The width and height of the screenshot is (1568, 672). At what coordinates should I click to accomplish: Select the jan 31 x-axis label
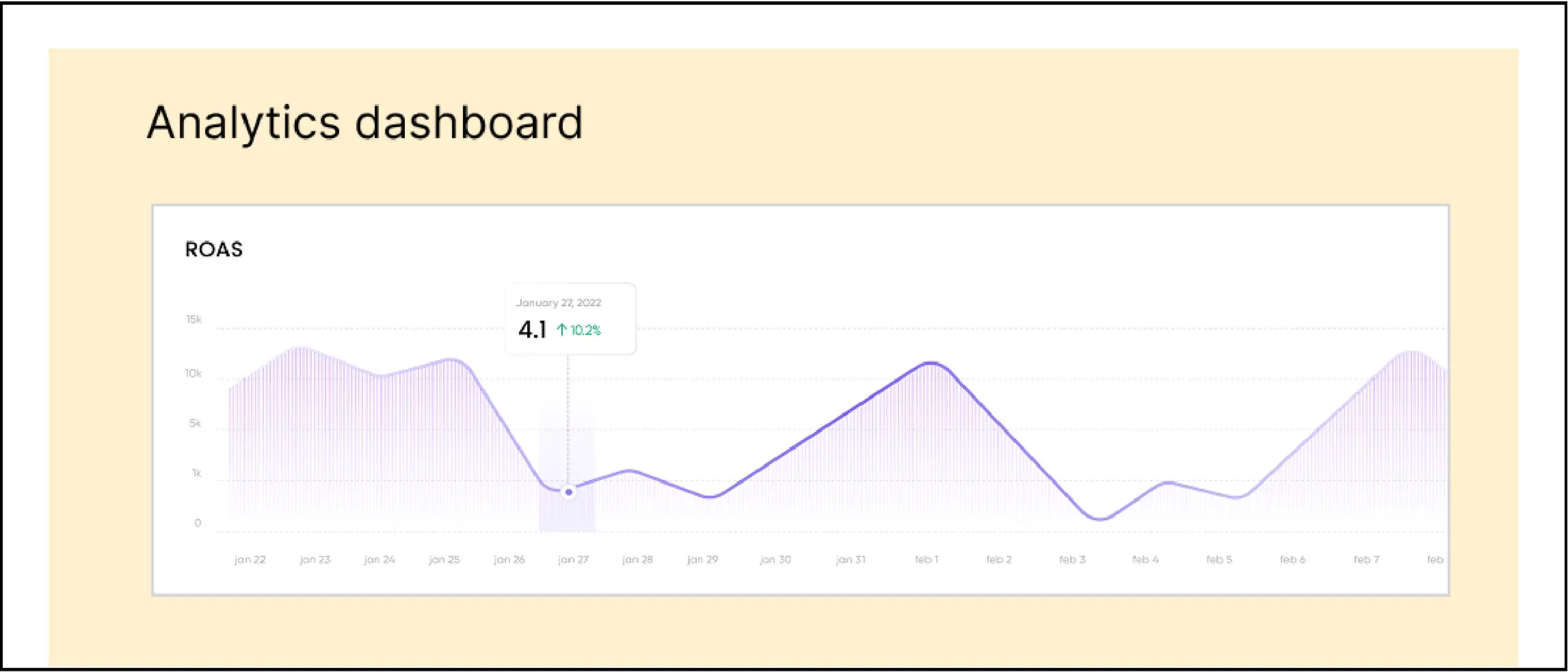(851, 559)
